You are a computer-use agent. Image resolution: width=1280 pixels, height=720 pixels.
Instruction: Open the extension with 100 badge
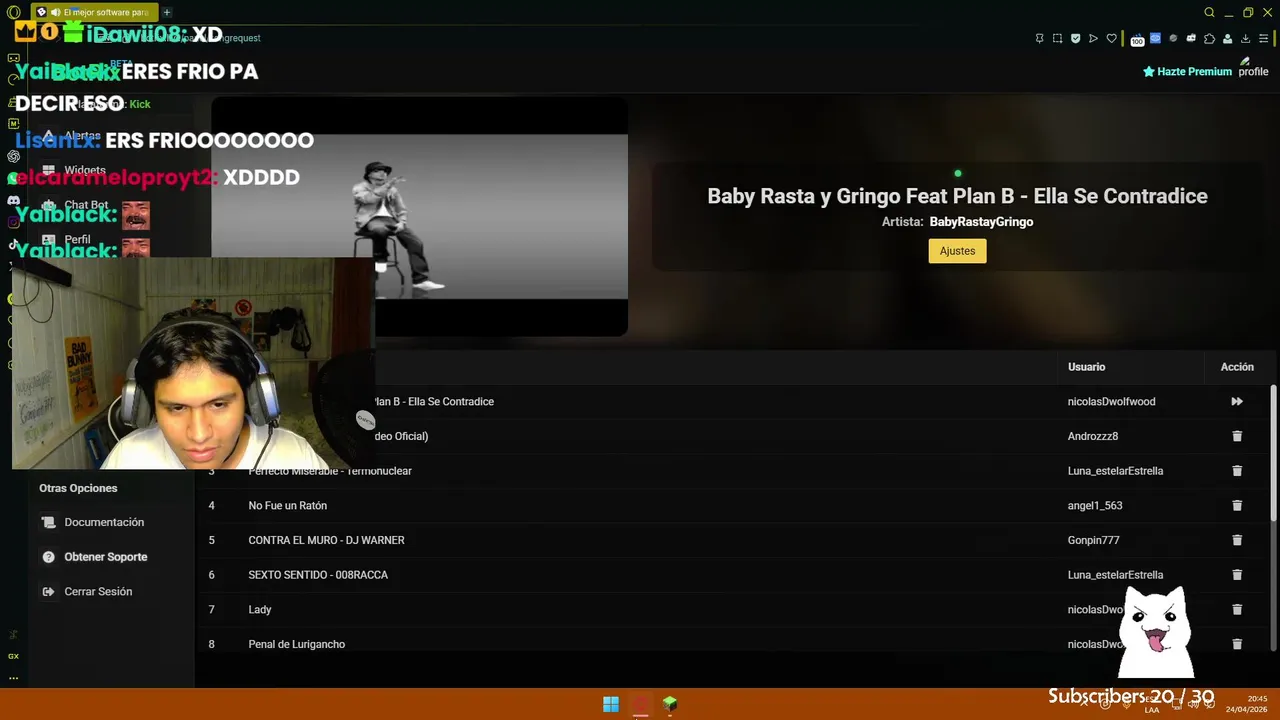(1137, 40)
